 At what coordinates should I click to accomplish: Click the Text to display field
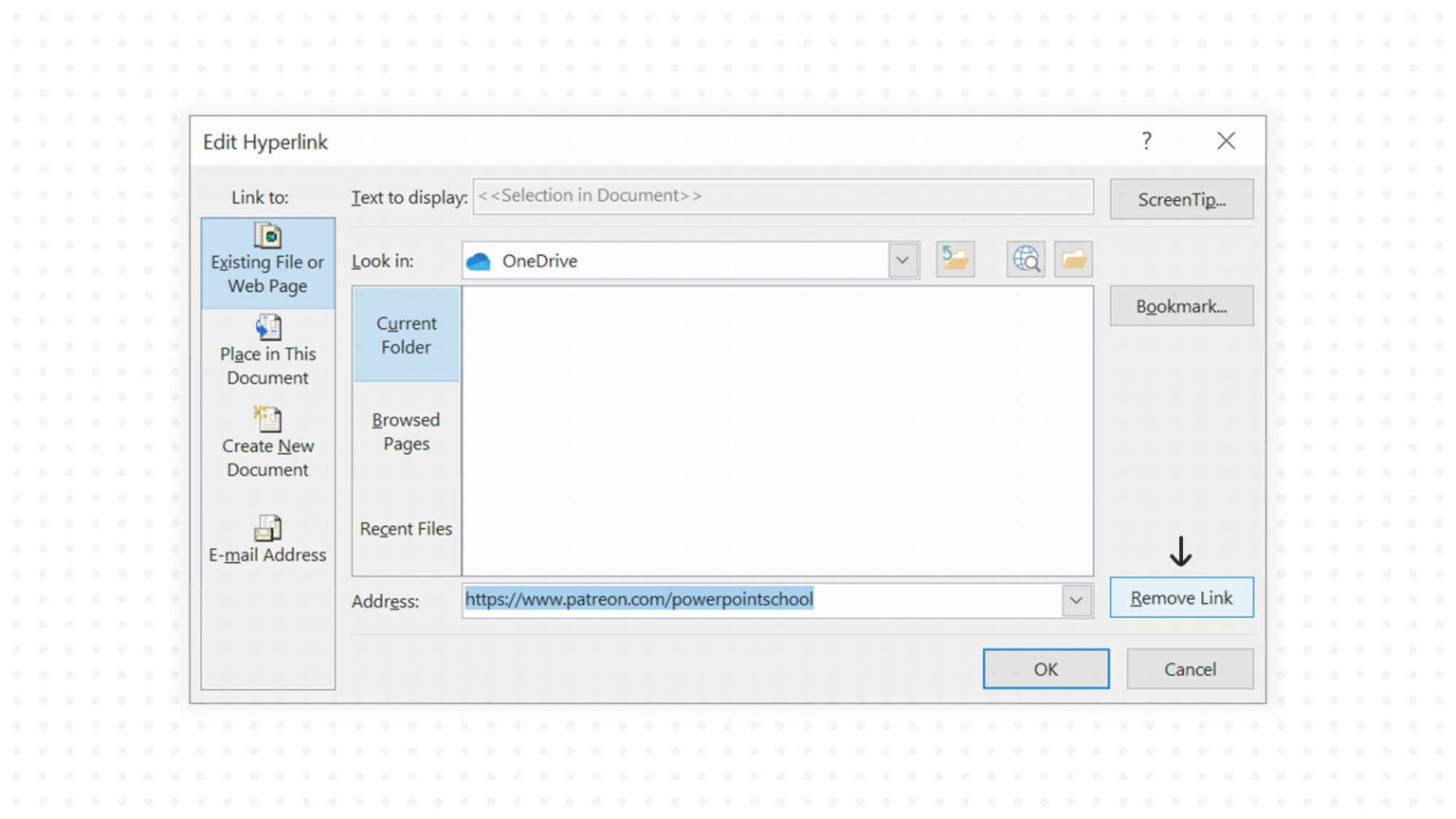point(782,196)
